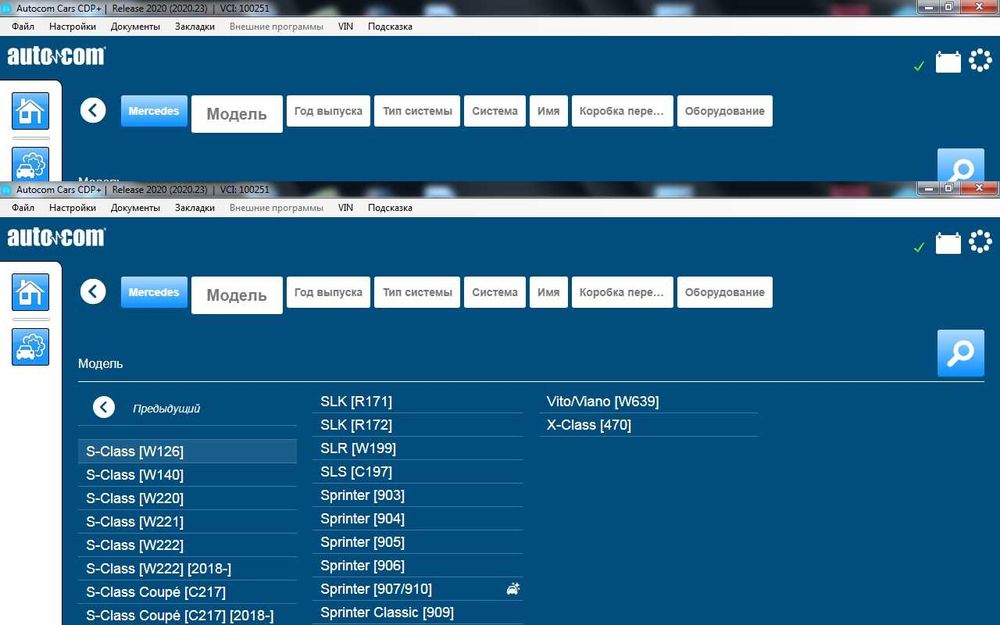The image size is (1000, 625).
Task: Click the autocom logo in the upper window
Action: coord(56,56)
